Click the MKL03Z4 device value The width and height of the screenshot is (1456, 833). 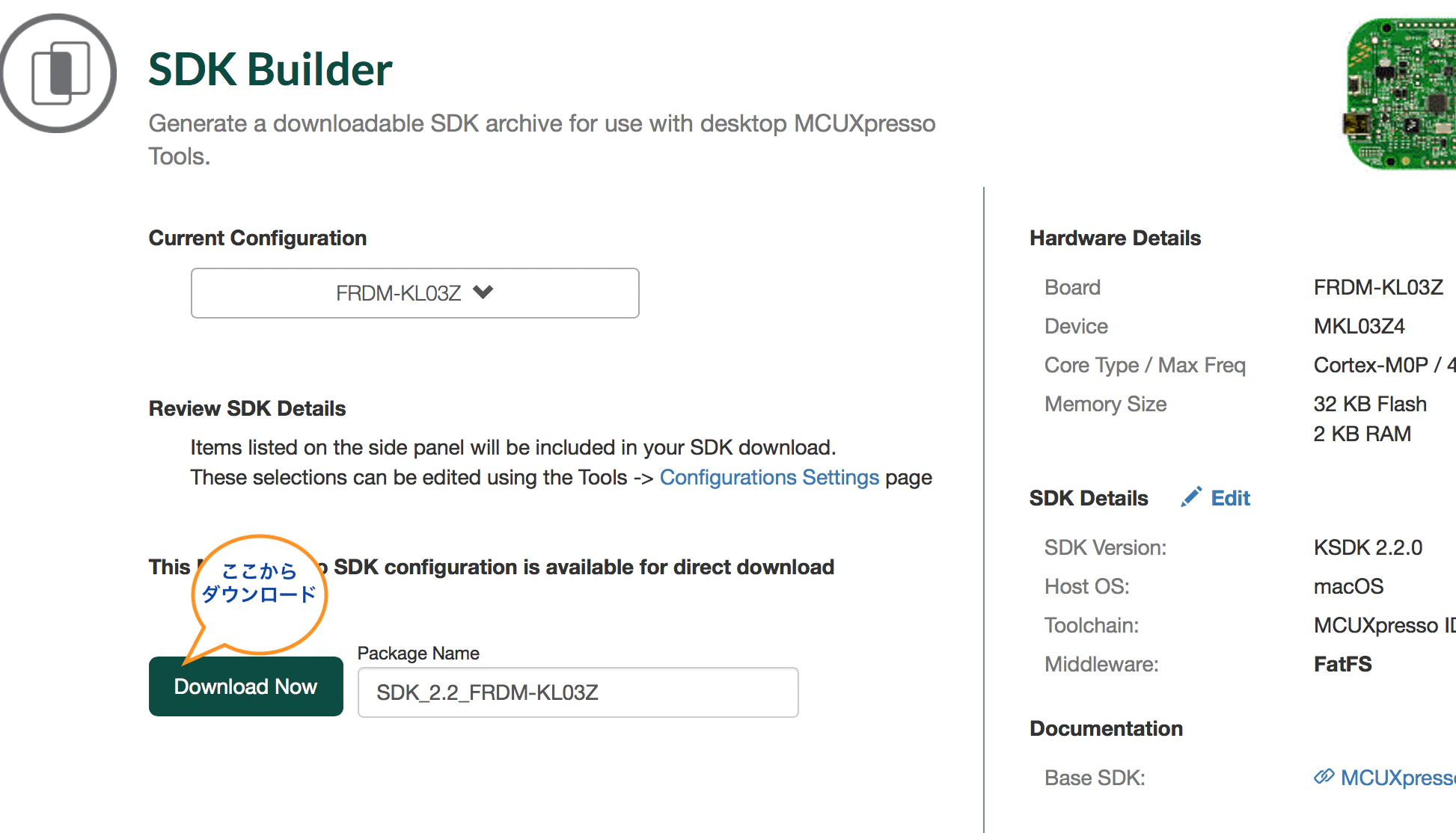[1359, 326]
